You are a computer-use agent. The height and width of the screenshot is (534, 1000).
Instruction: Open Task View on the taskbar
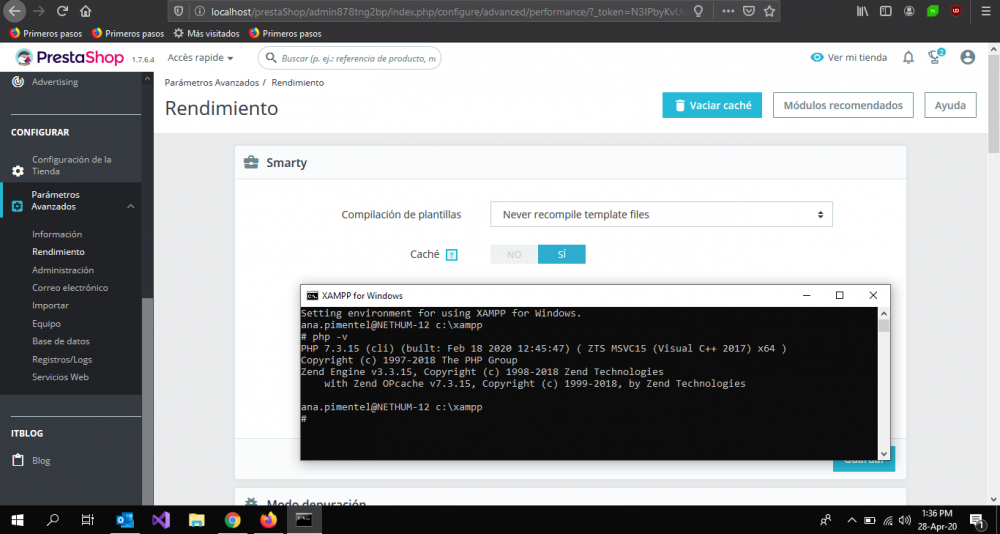88,520
